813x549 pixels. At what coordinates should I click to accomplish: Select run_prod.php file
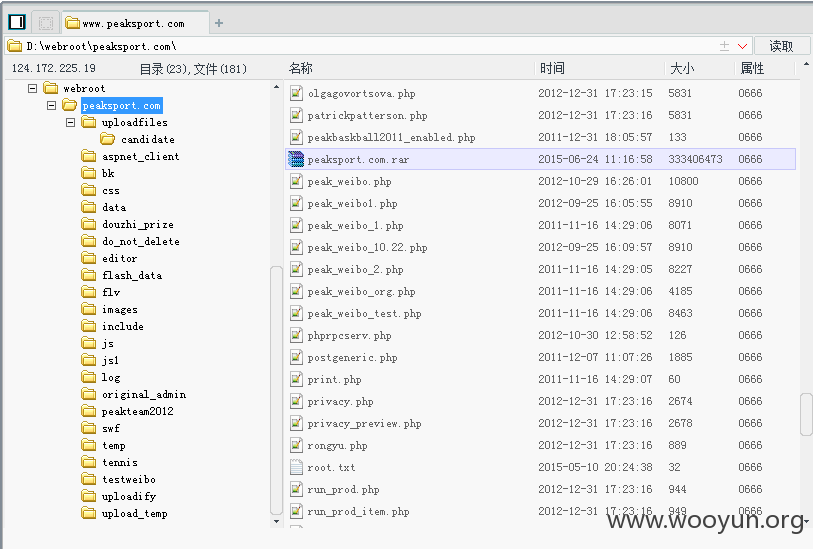(343, 490)
